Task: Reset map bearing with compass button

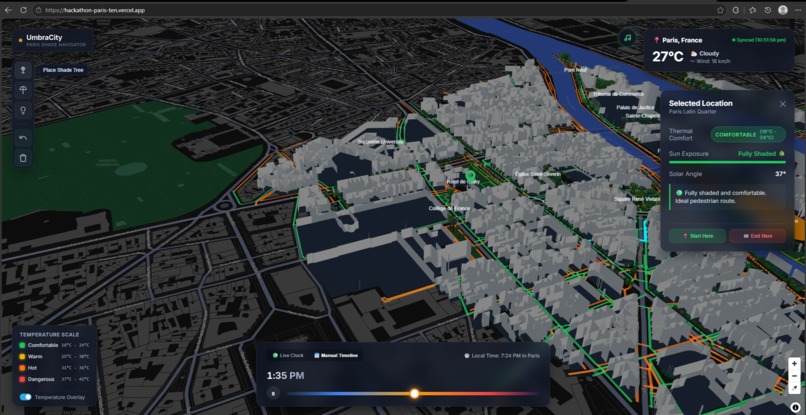Action: 794,387
